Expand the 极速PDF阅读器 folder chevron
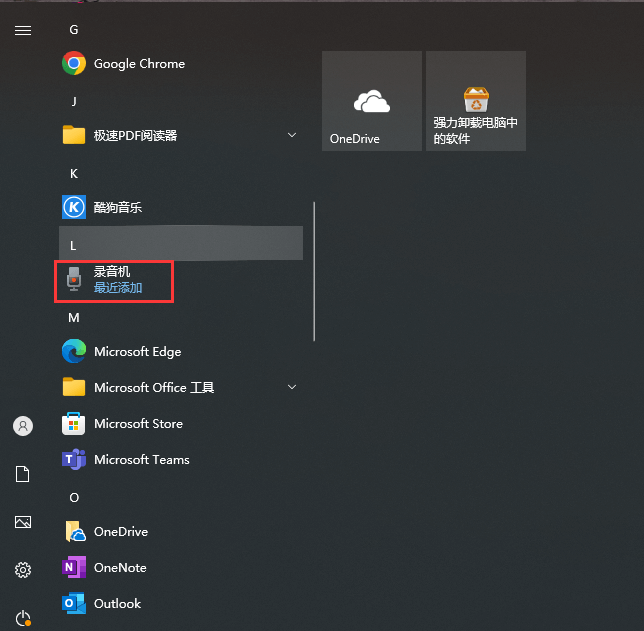Screen dimensions: 644x631 point(292,135)
